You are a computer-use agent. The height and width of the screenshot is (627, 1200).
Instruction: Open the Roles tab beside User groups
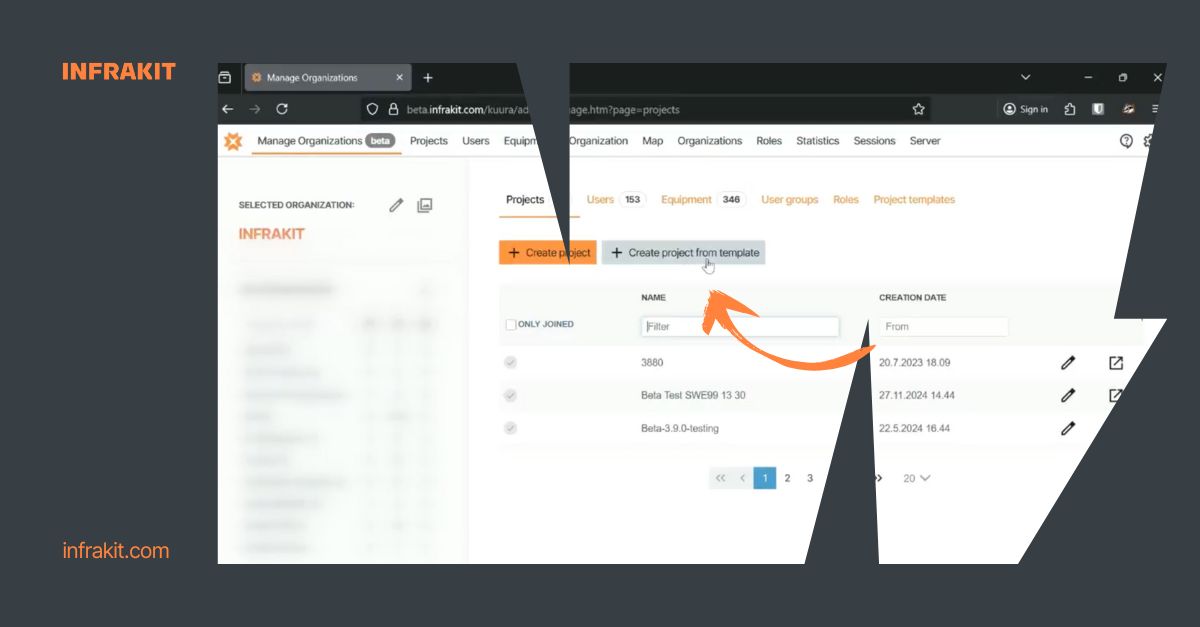pos(846,200)
